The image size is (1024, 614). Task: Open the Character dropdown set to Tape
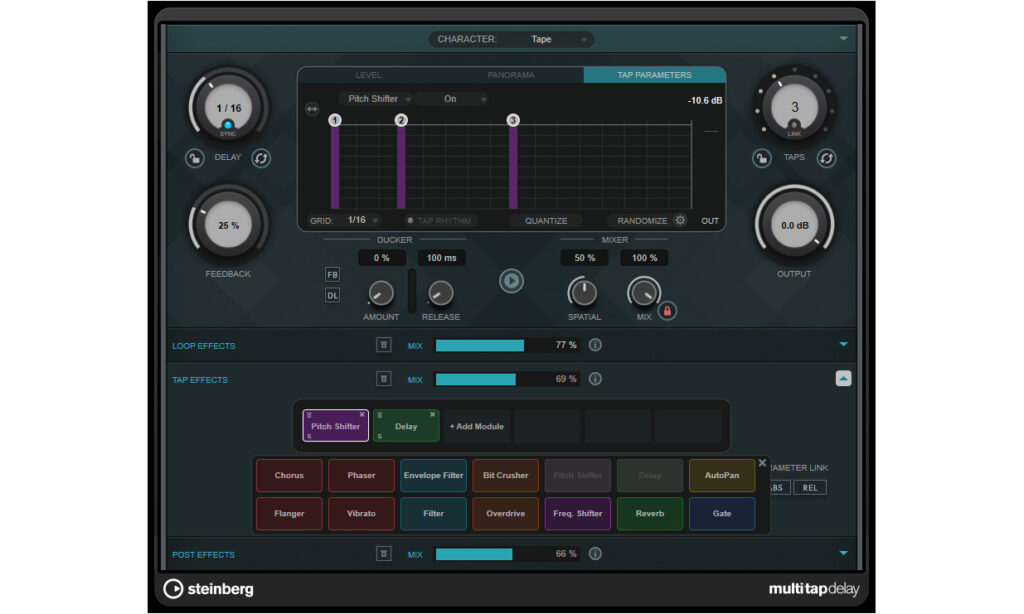coord(511,39)
